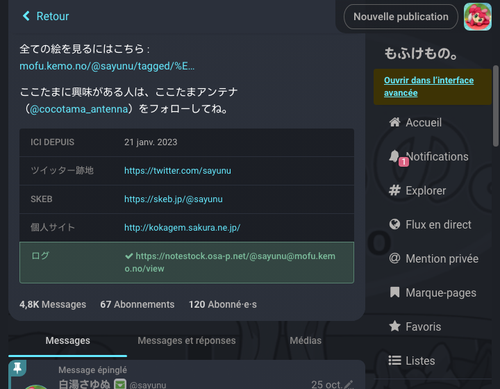The image size is (500, 389).
Task: Click the 4,8K Messages count
Action: point(53,304)
